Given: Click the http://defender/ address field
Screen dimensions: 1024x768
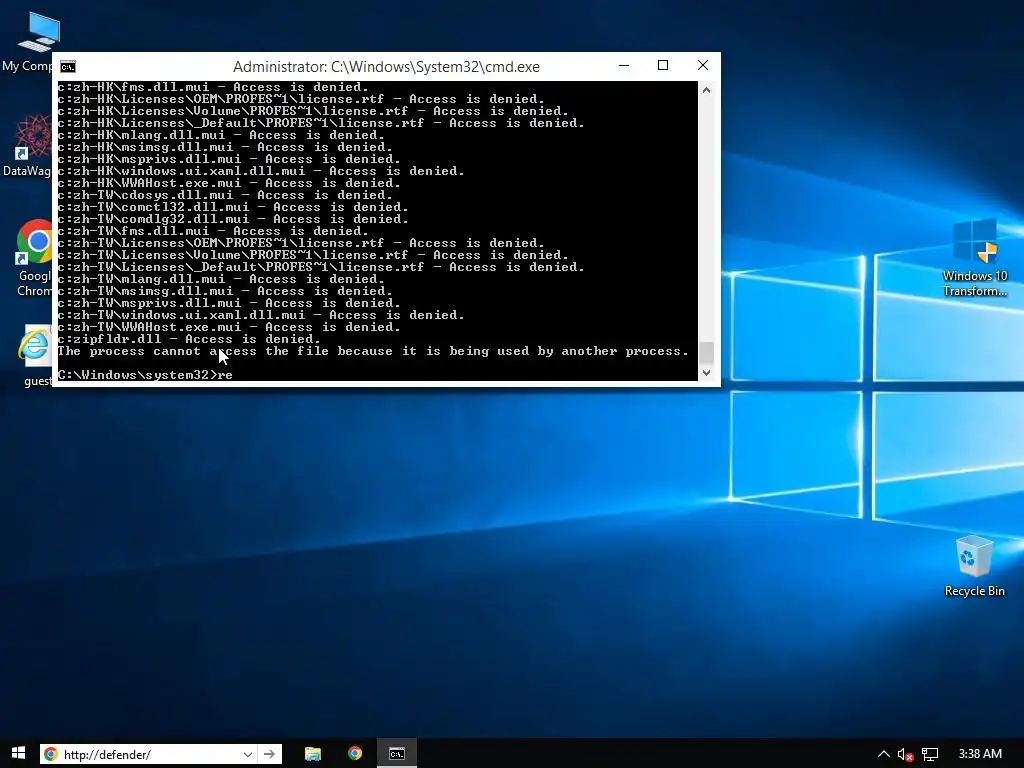Looking at the screenshot, I should (x=150, y=754).
